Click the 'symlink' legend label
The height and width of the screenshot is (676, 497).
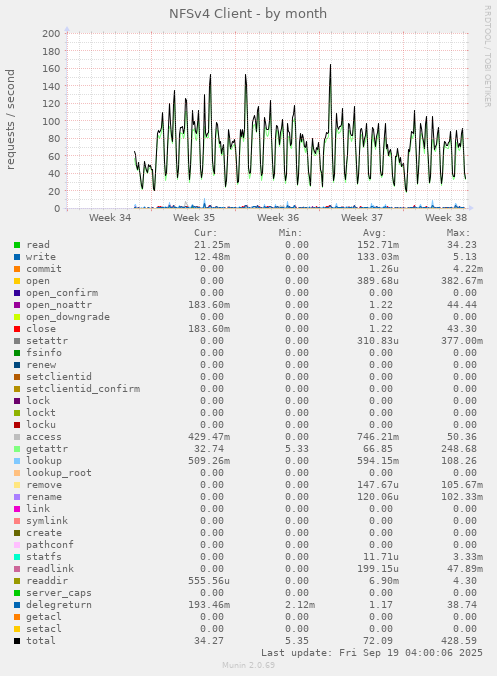coord(47,521)
